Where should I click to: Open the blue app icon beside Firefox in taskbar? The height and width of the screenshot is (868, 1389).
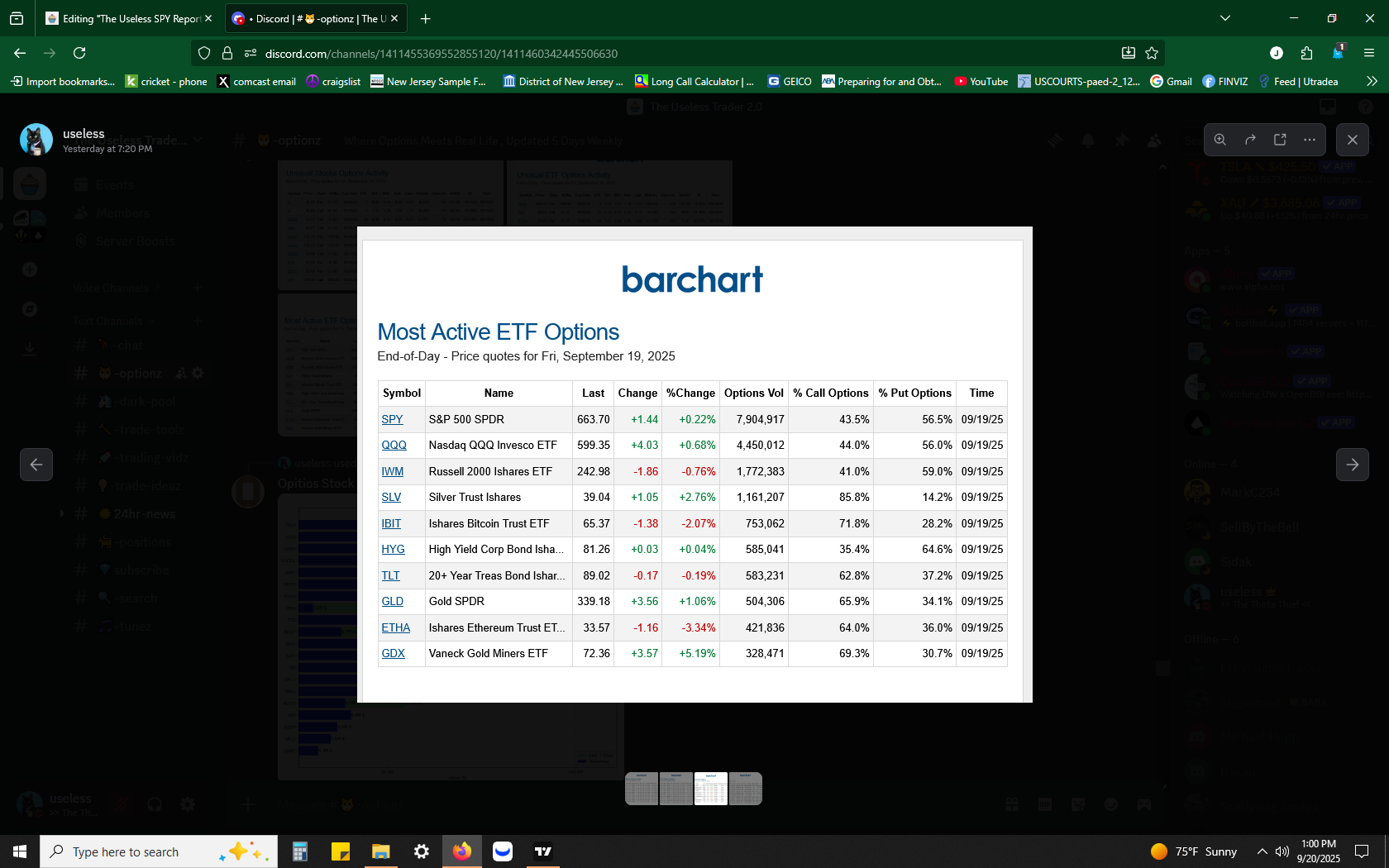coord(503,851)
